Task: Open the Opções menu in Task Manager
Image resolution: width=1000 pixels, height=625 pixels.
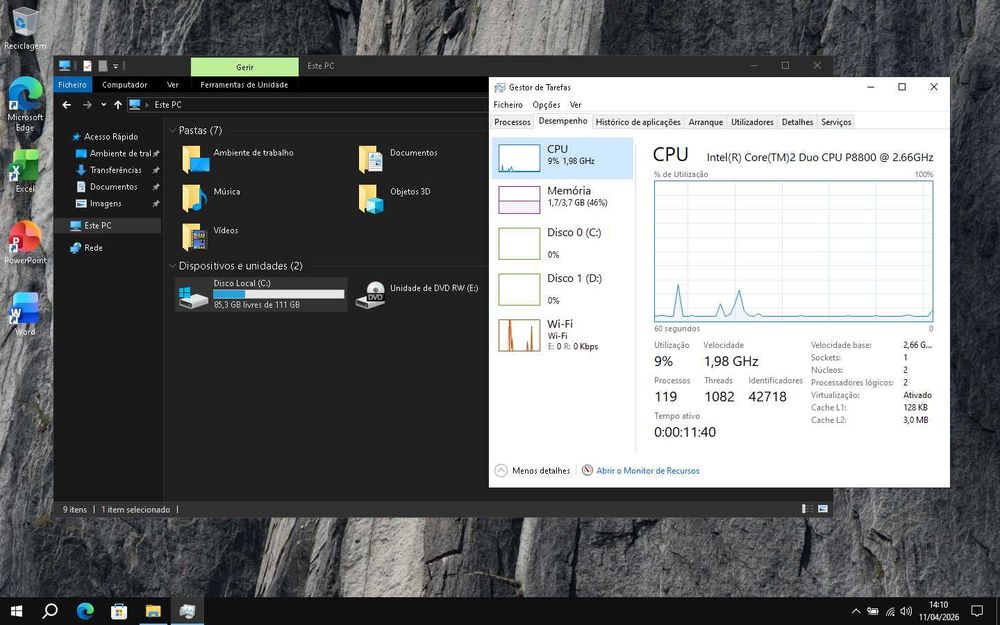Action: (x=546, y=105)
